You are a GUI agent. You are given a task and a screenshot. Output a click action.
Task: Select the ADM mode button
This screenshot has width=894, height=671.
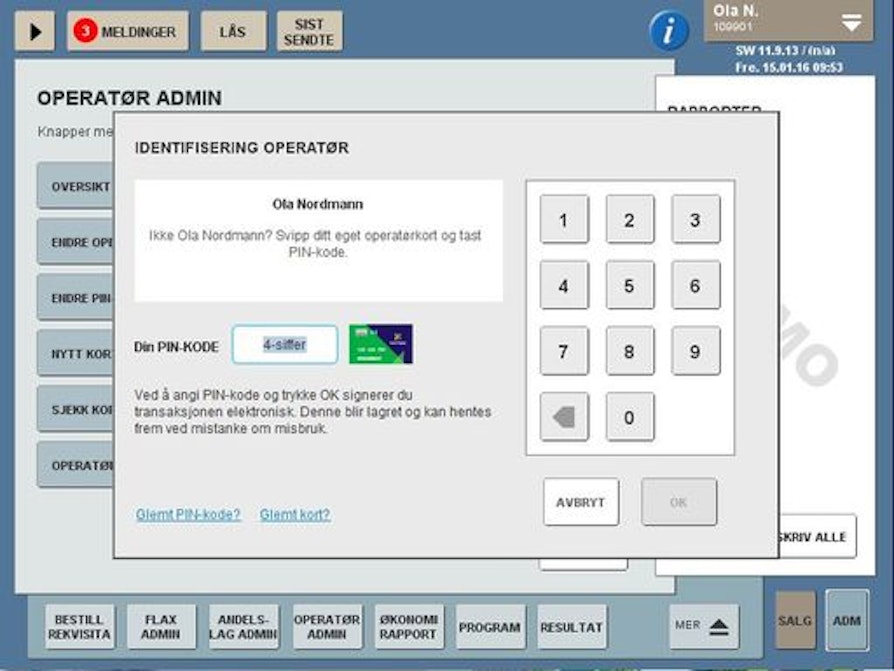846,620
